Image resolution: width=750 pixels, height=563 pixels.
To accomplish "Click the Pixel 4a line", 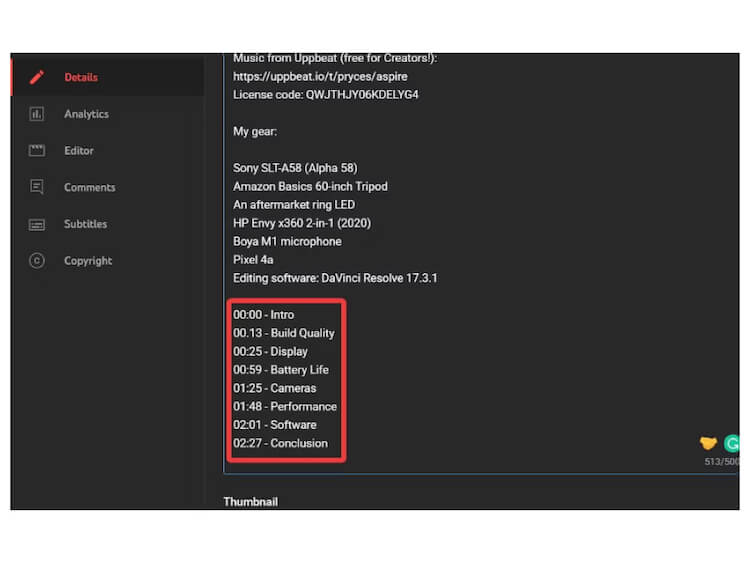I will tap(253, 260).
